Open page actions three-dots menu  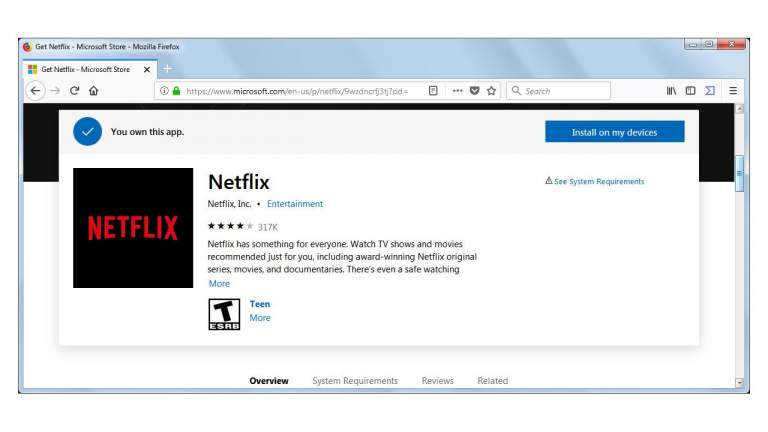point(457,91)
